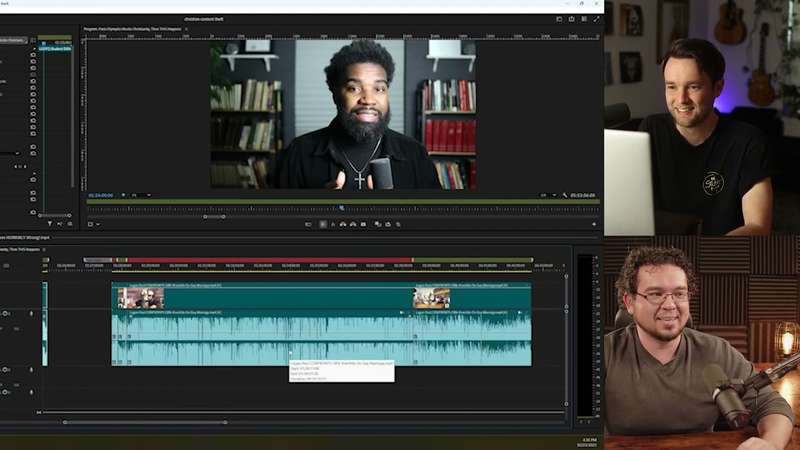The height and width of the screenshot is (450, 800).
Task: Click the Workspaces icon in the header bar
Action: click(x=557, y=18)
